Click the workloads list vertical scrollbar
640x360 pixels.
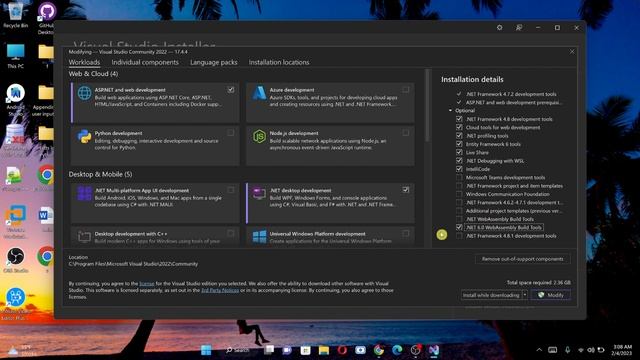[427, 106]
